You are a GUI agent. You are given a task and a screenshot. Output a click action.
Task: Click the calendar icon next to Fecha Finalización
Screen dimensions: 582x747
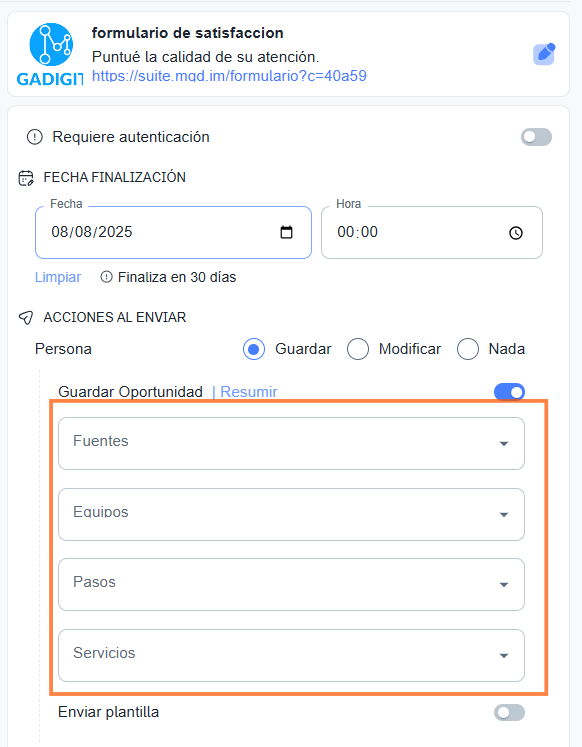(26, 178)
